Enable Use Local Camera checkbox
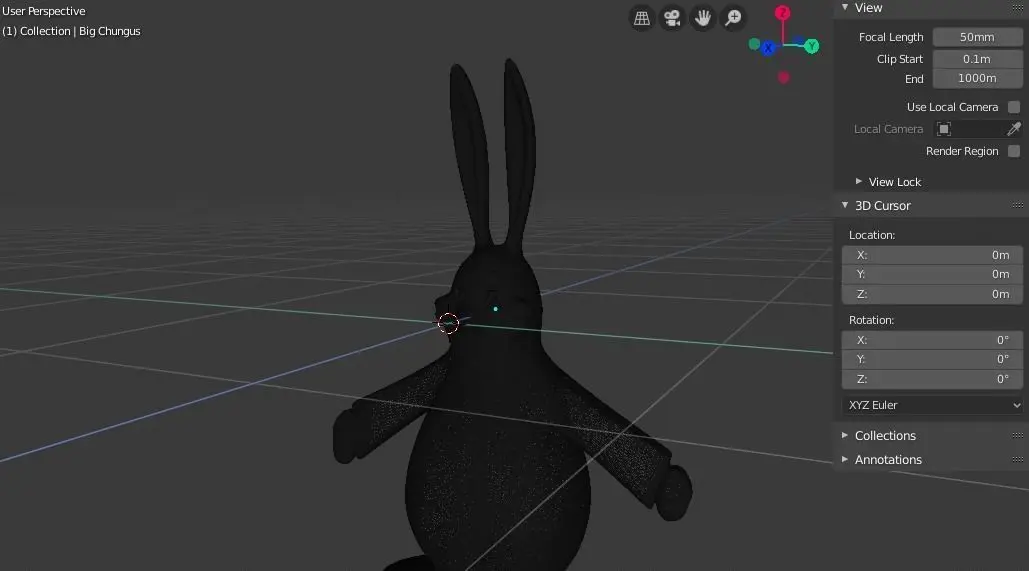Image resolution: width=1029 pixels, height=571 pixels. 1014,107
